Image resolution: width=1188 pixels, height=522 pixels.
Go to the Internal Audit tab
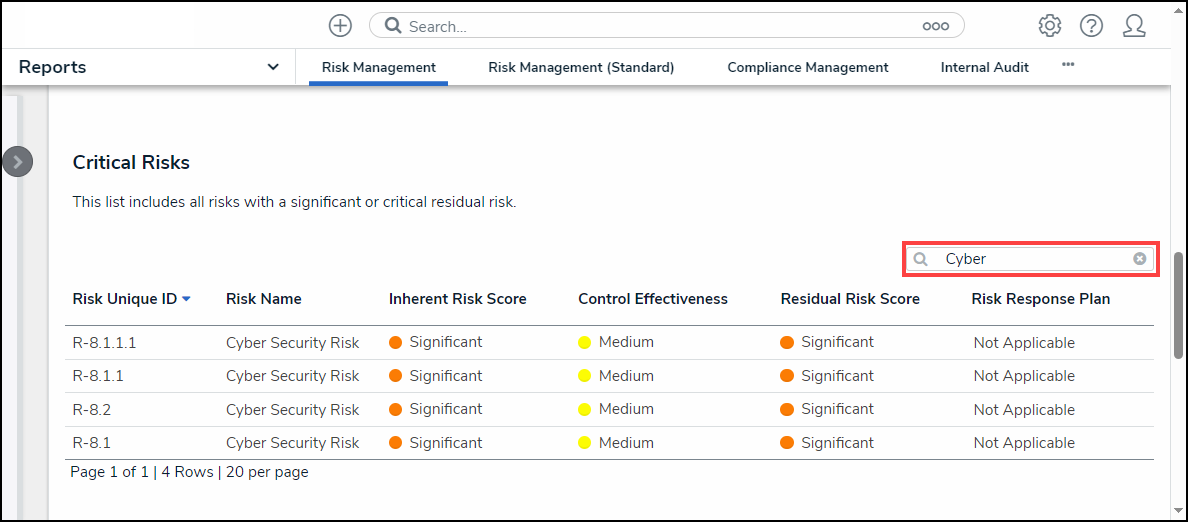(x=984, y=68)
